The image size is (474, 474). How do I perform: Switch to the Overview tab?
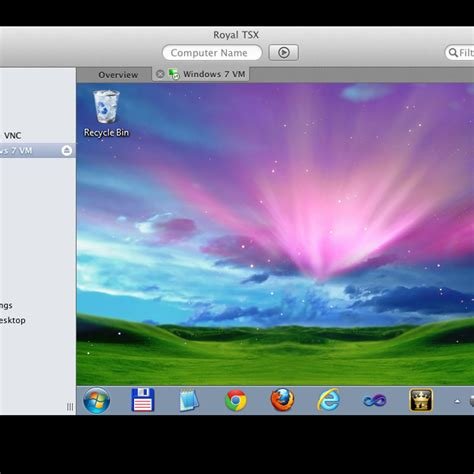(118, 75)
